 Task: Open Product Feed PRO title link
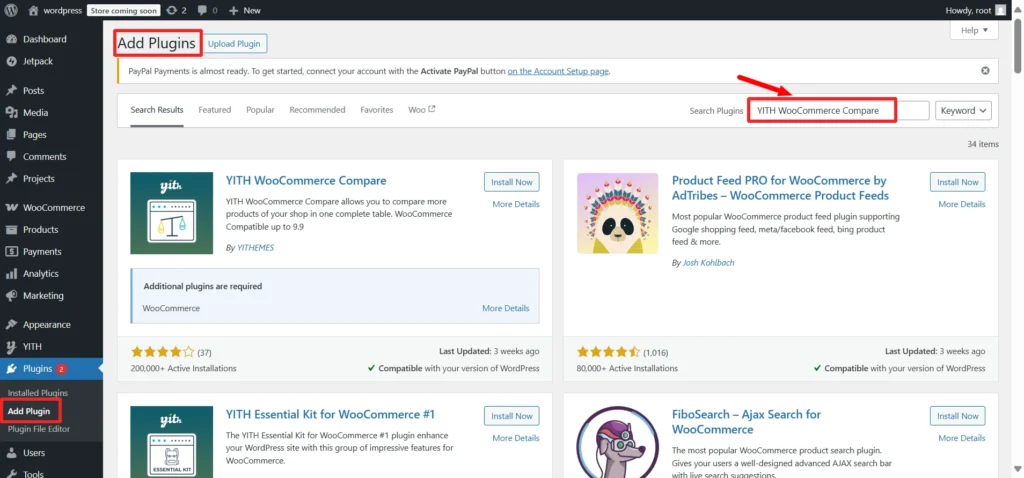coord(780,188)
